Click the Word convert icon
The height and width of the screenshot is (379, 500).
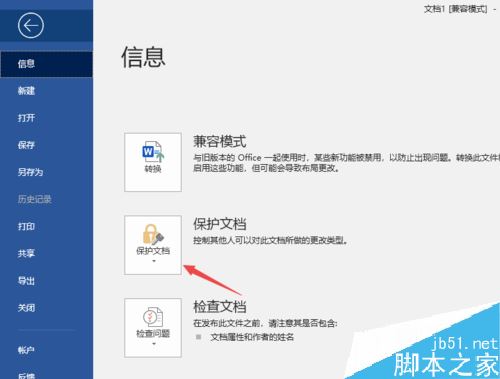point(153,152)
